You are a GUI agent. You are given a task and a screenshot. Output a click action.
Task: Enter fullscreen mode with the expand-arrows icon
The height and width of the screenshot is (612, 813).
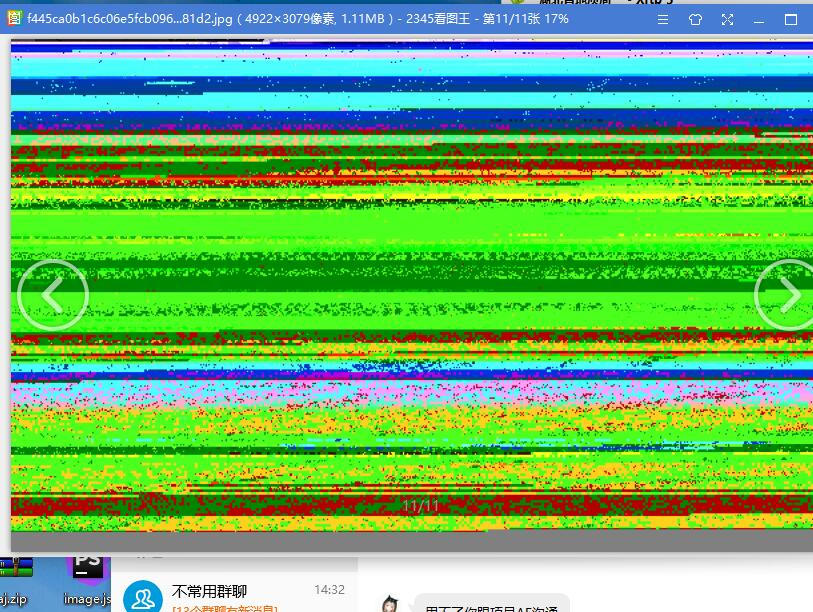pyautogui.click(x=727, y=20)
